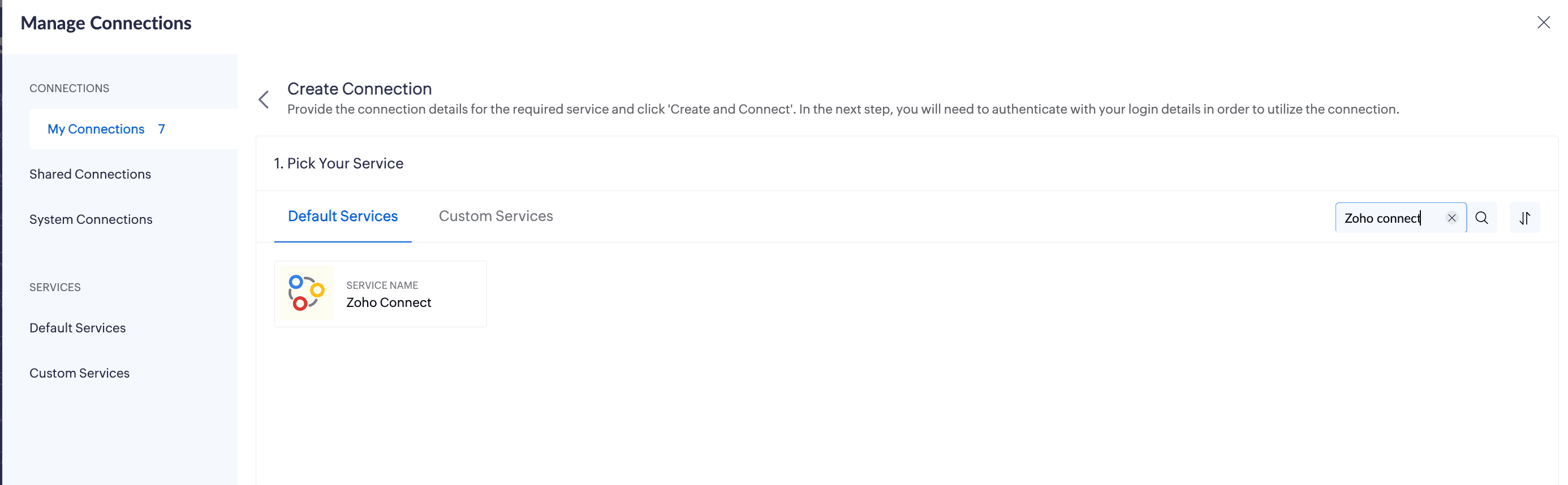Click the Create Connection heading
This screenshot has width=1568, height=485.
(x=359, y=89)
